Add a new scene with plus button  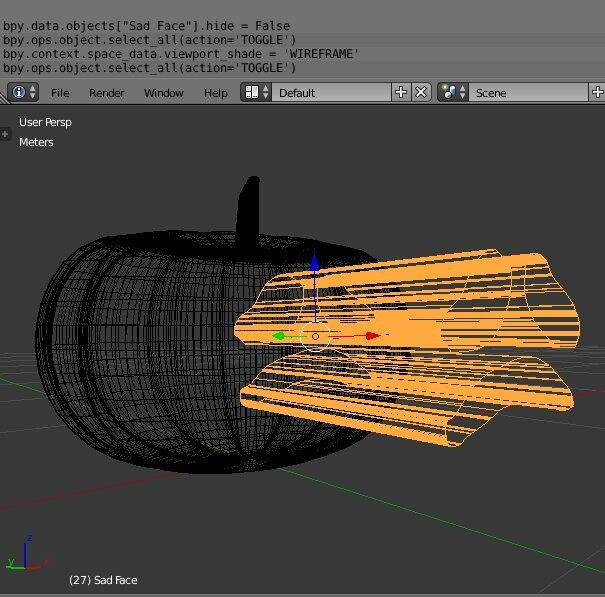pos(597,93)
